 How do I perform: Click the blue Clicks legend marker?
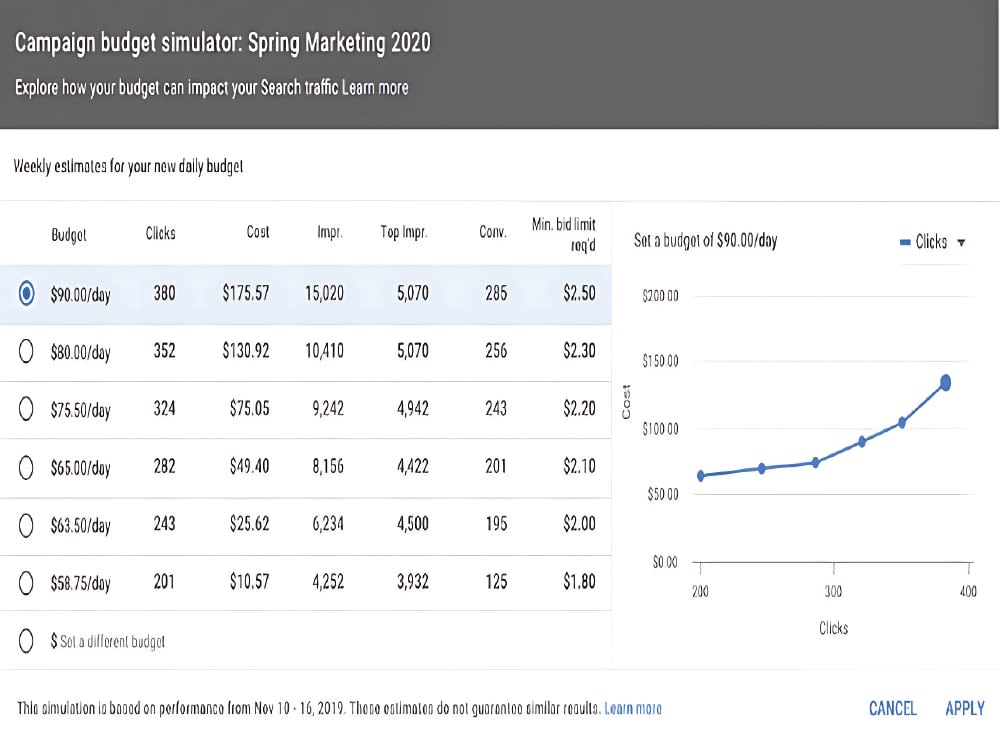coord(905,242)
